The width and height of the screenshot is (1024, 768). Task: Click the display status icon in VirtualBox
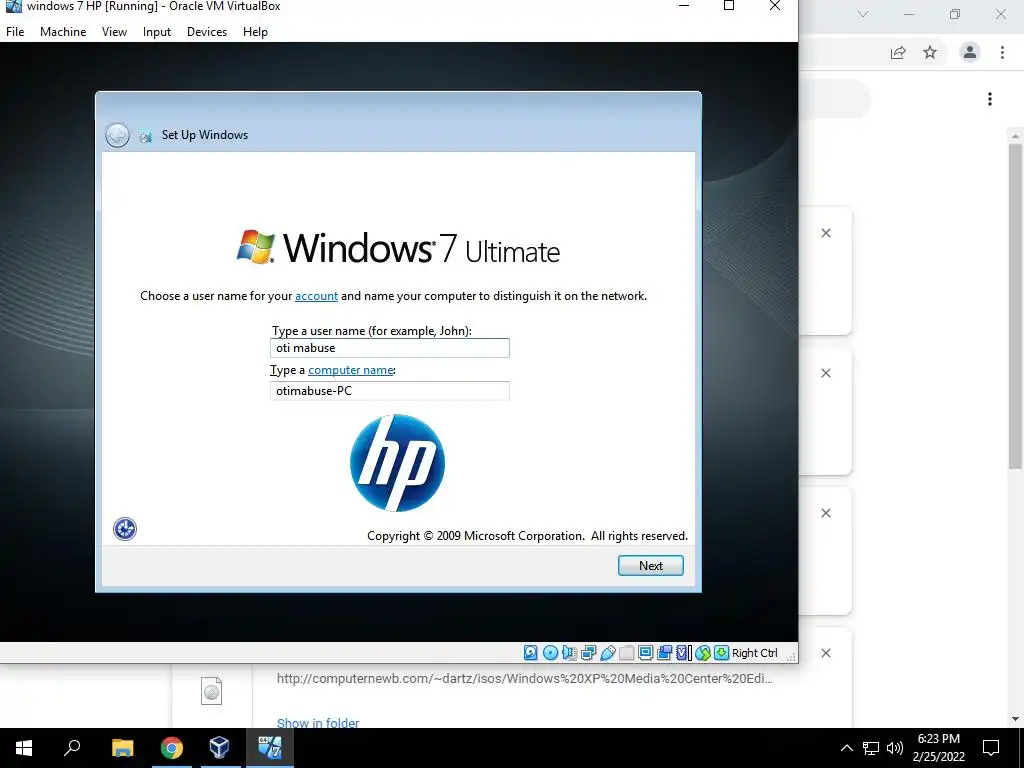pyautogui.click(x=646, y=652)
